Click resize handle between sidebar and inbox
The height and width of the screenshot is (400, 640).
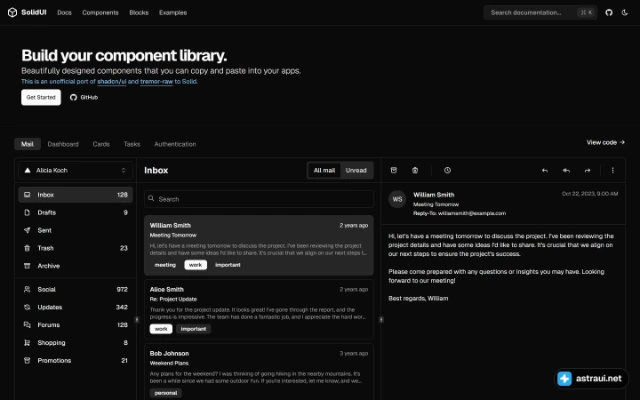136,320
